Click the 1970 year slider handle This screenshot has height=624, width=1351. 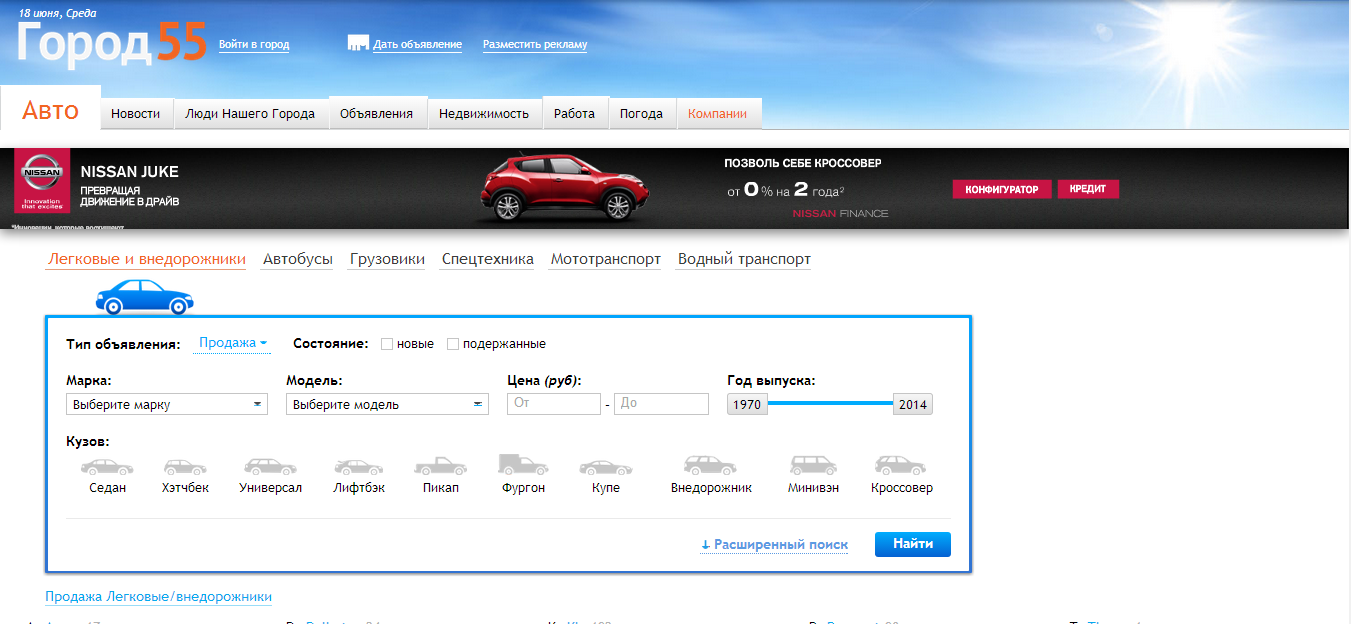point(747,405)
